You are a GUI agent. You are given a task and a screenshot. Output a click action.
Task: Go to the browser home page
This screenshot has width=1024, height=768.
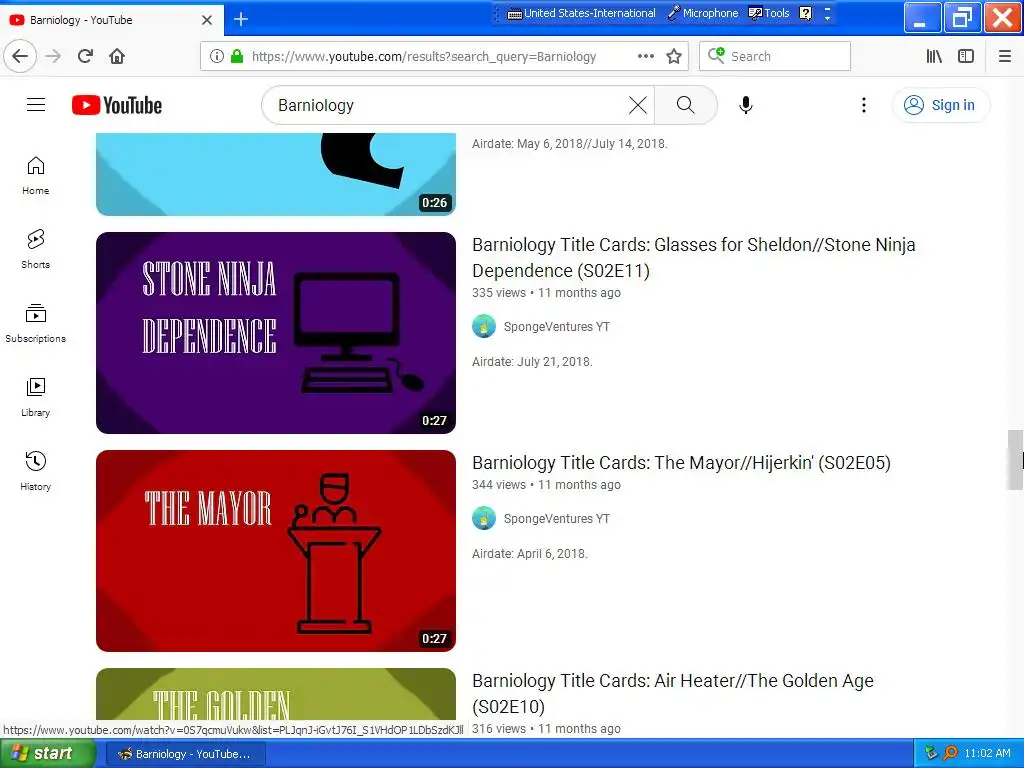[x=117, y=56]
